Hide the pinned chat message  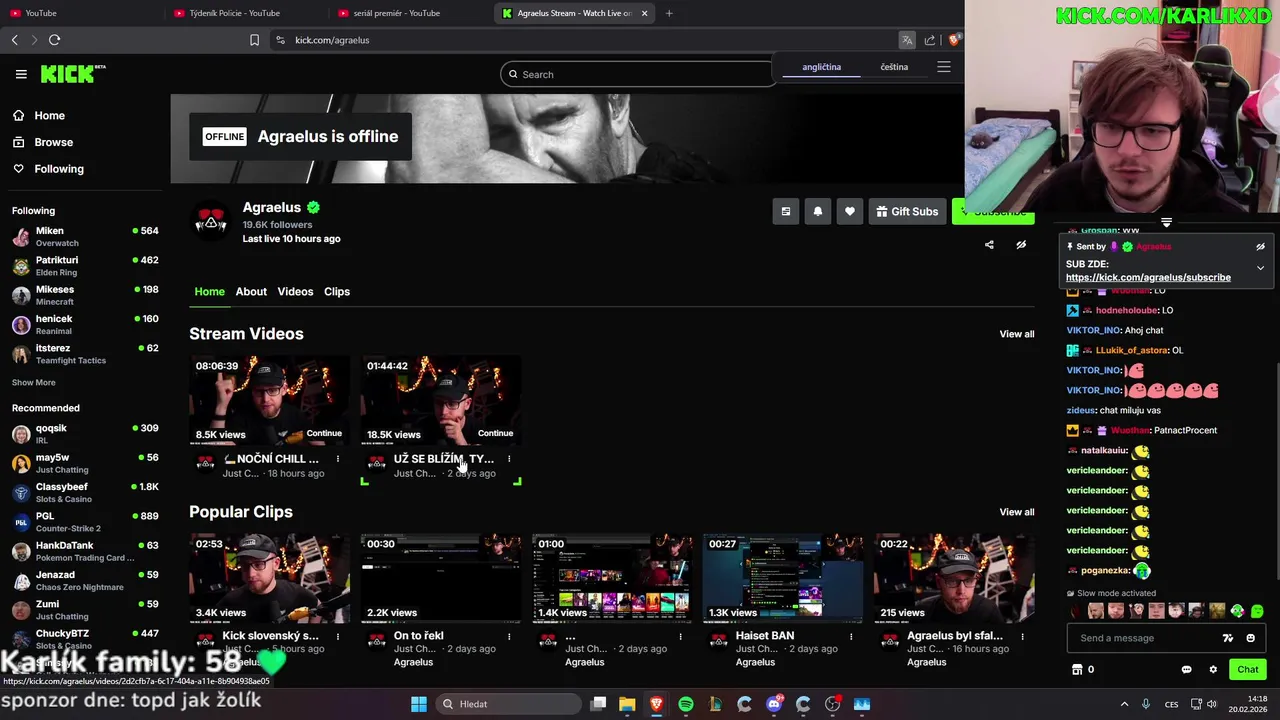point(1260,247)
